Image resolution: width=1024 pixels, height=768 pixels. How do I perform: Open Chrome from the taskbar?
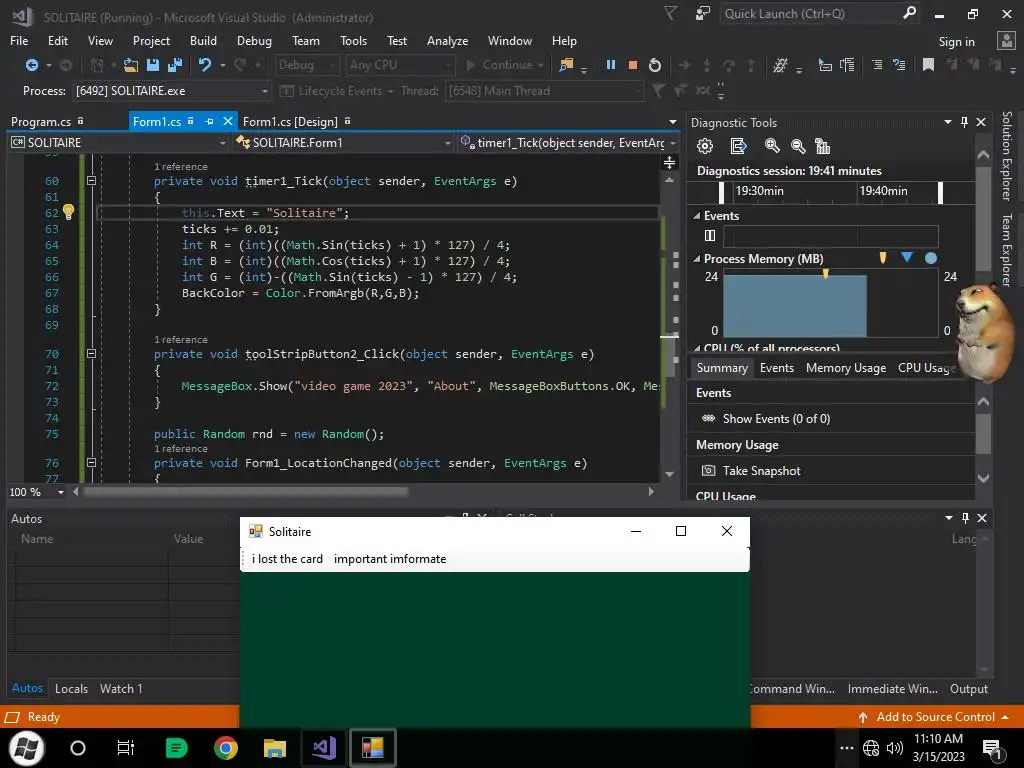[x=226, y=748]
